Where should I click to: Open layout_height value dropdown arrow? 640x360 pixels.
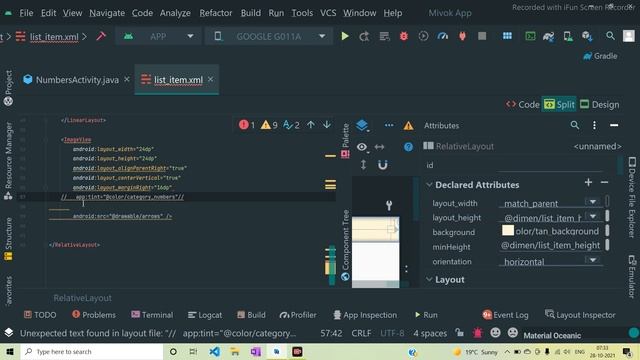[x=592, y=216]
